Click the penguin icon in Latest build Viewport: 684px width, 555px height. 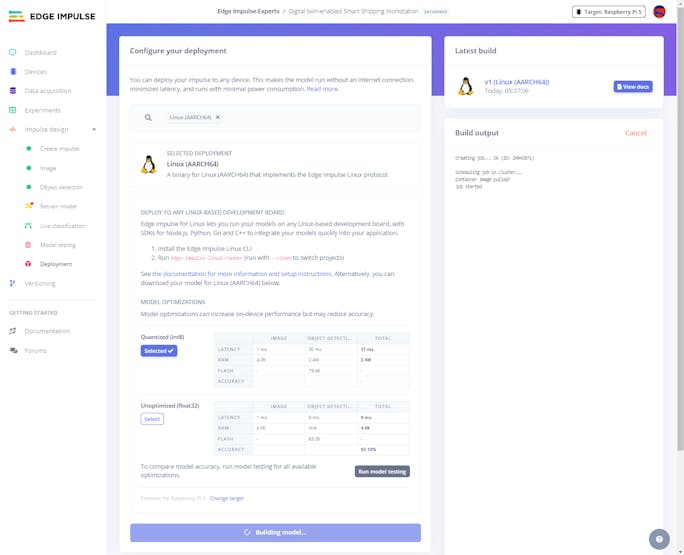point(466,86)
